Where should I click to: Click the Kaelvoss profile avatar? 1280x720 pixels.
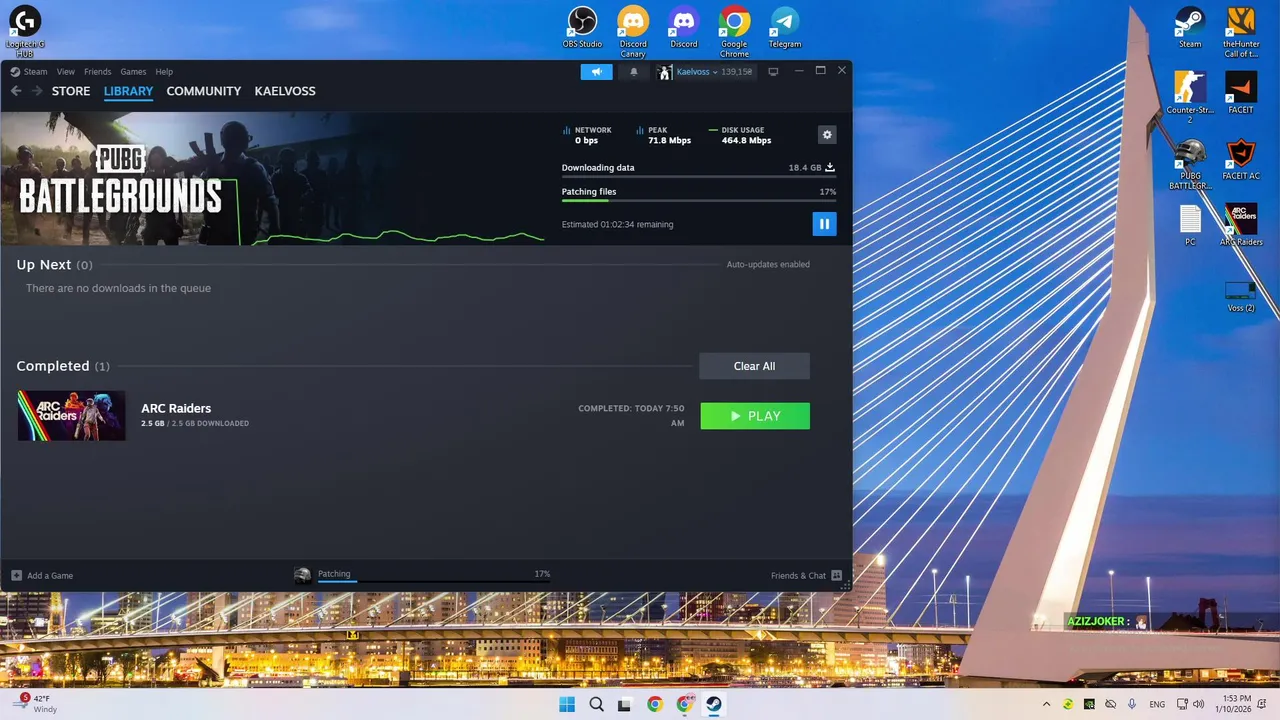(665, 72)
